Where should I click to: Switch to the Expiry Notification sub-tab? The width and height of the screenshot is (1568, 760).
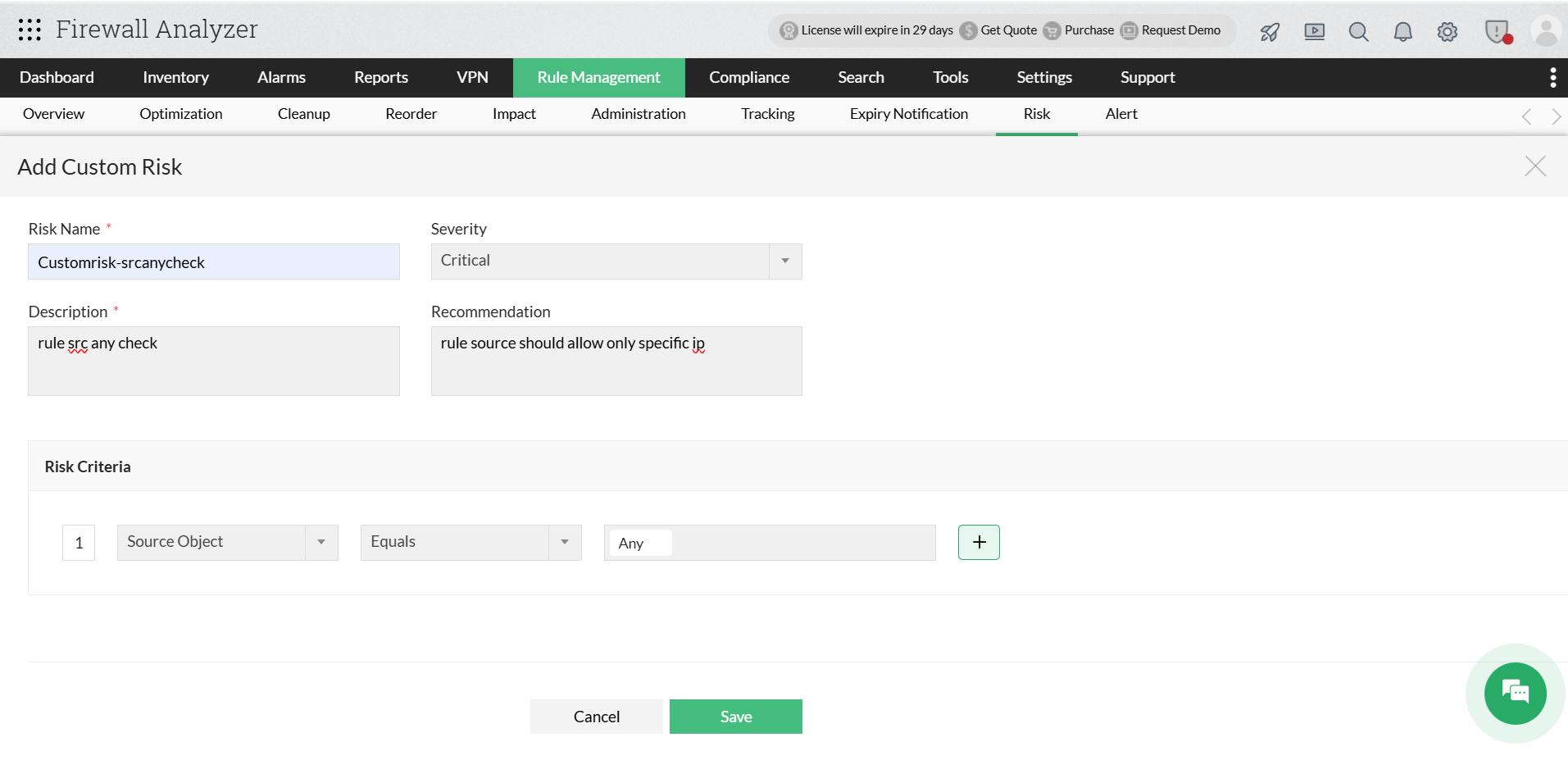(x=909, y=114)
